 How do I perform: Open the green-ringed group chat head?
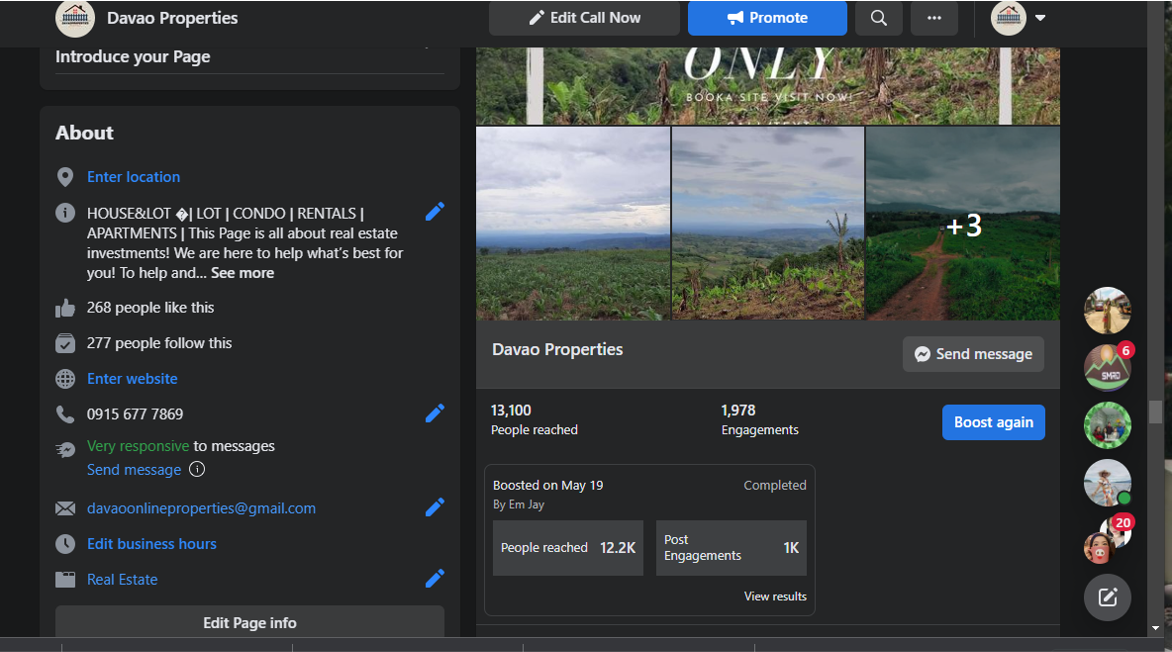pos(1107,425)
